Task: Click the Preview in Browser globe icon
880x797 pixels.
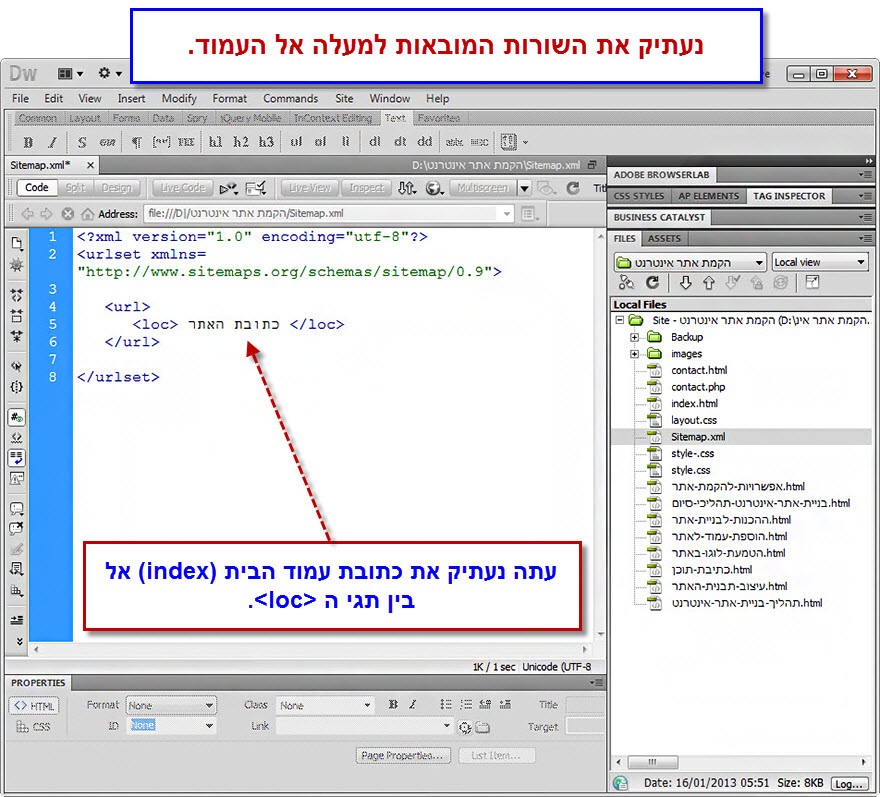Action: (434, 188)
